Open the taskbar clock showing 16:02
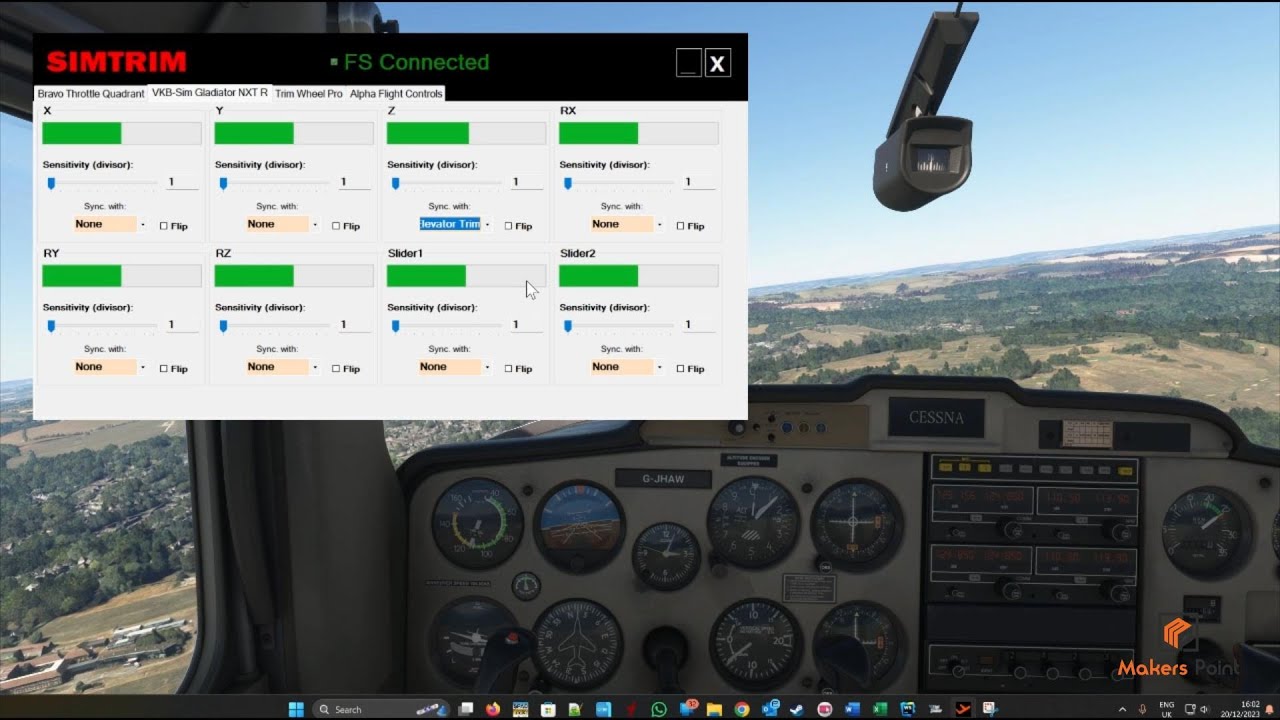The width and height of the screenshot is (1280, 720). 1241,709
